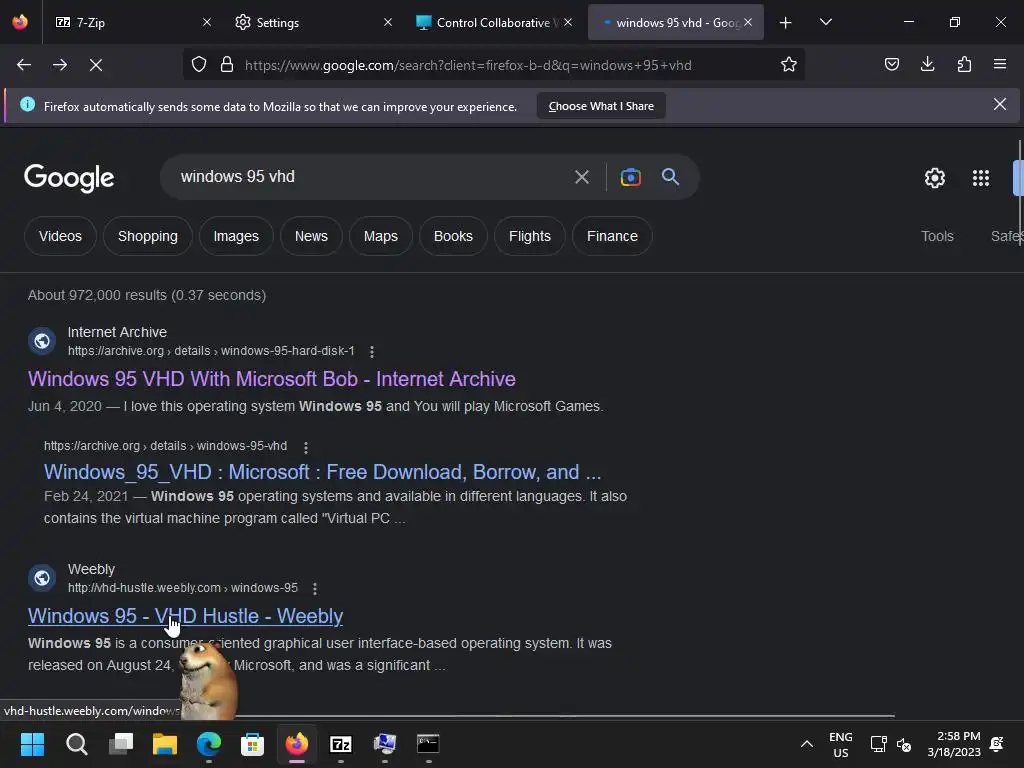Filter results by Finance
Image resolution: width=1024 pixels, height=768 pixels.
tap(612, 236)
